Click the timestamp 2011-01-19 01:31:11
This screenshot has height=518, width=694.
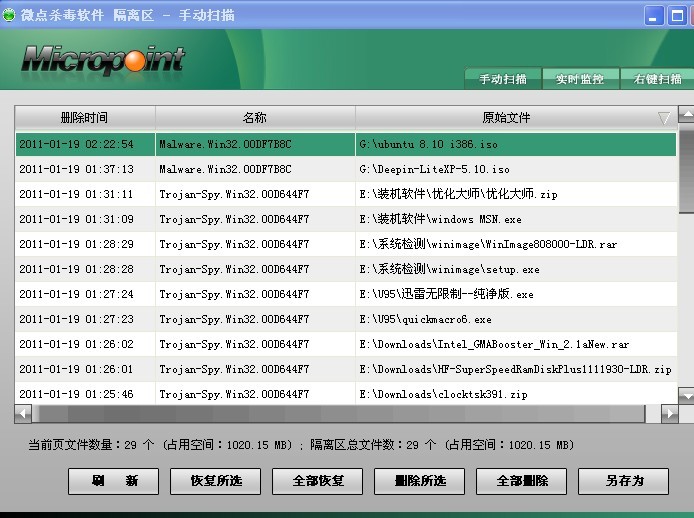click(76, 194)
